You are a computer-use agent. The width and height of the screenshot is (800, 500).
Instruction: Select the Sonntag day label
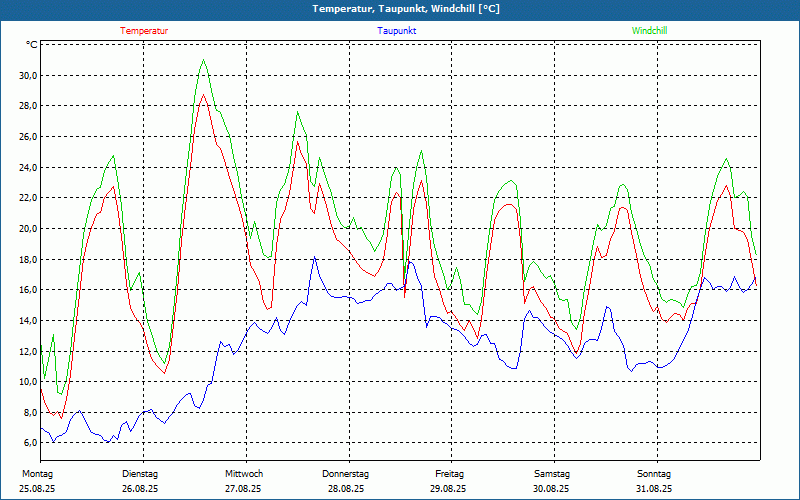654,473
